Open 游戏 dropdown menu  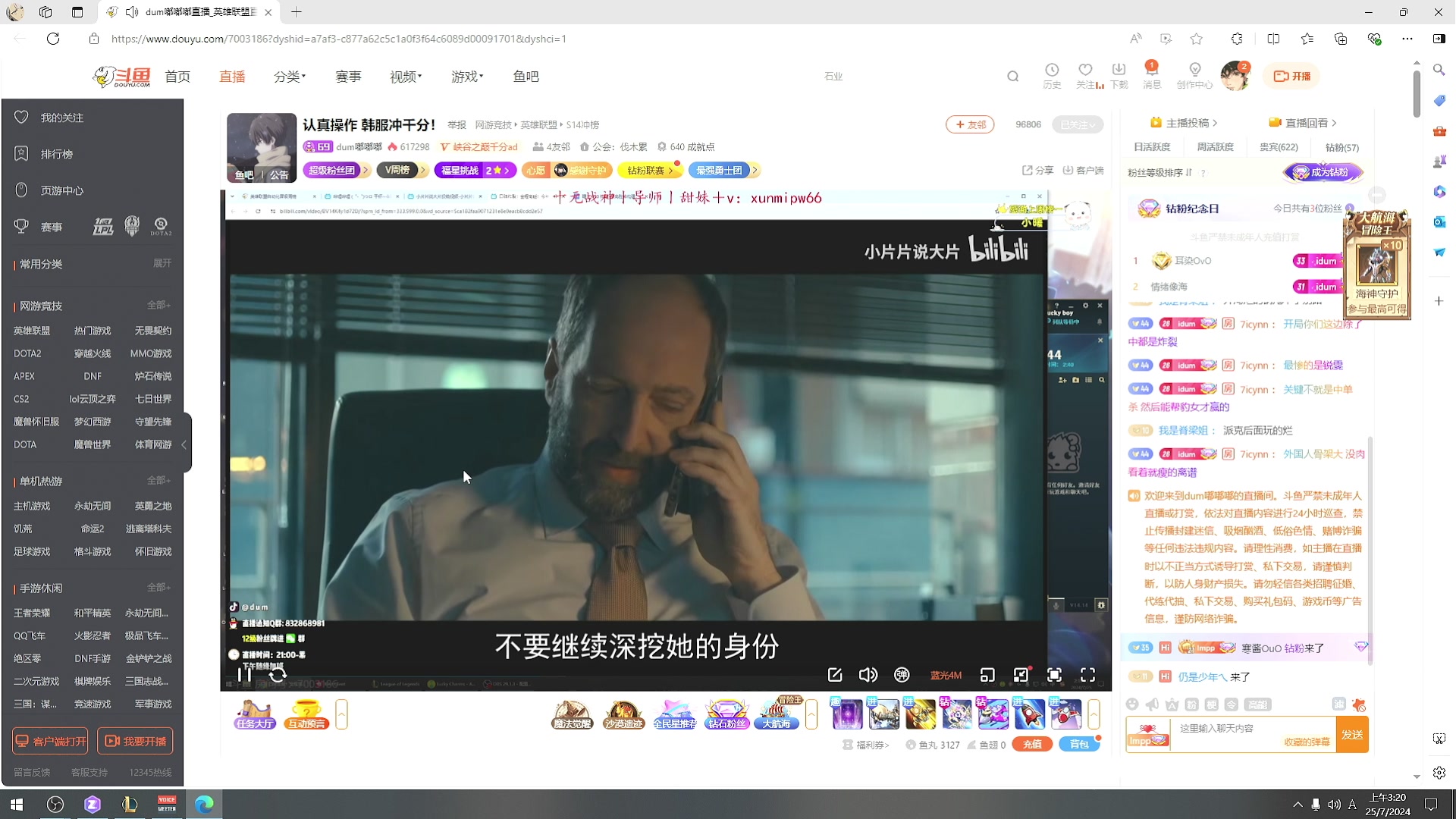click(x=467, y=77)
